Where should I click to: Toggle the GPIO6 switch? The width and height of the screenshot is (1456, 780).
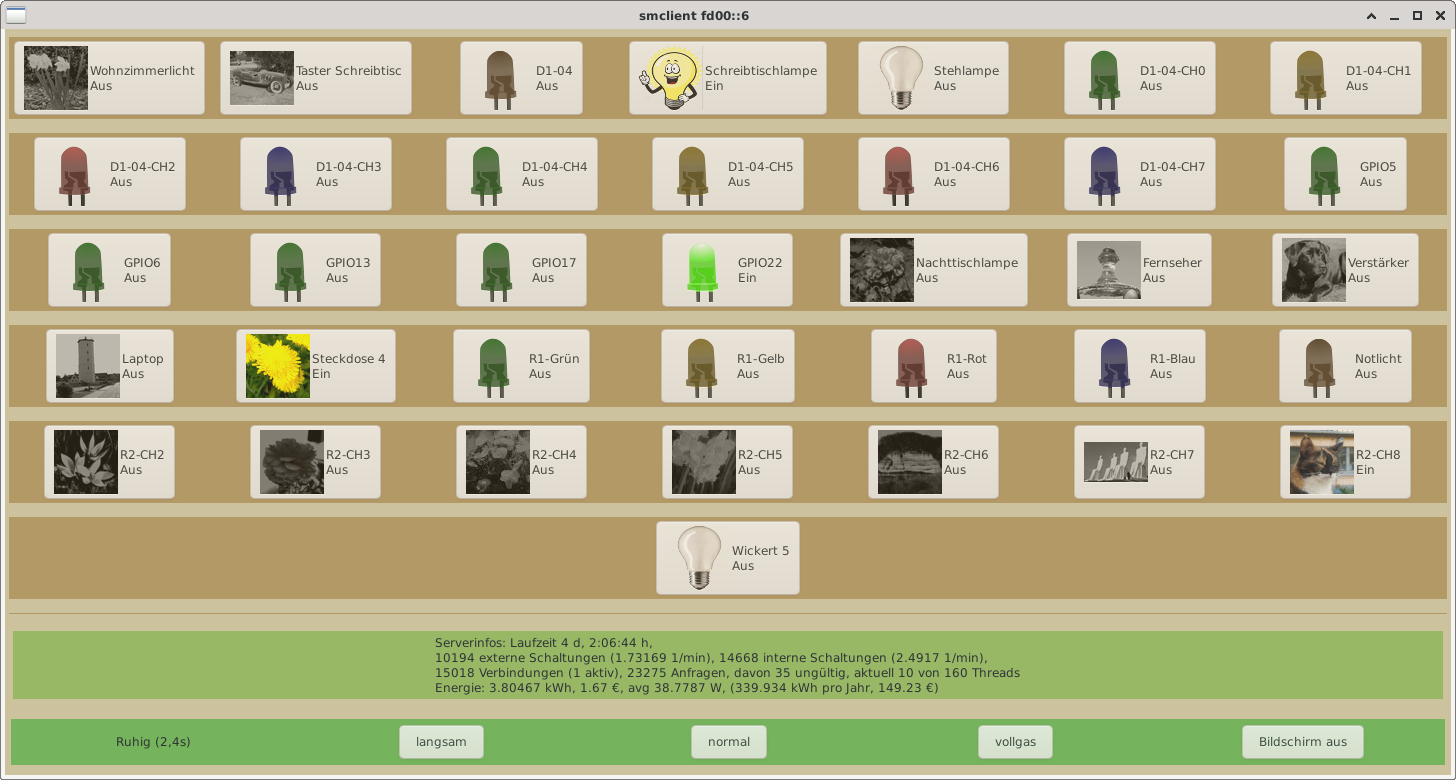[x=110, y=270]
